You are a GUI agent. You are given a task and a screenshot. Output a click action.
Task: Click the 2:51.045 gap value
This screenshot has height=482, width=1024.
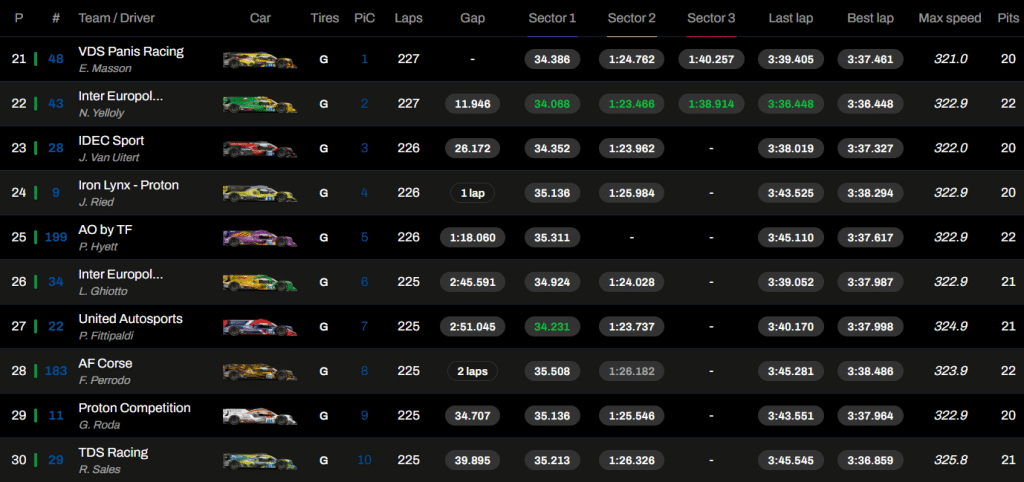pyautogui.click(x=472, y=327)
